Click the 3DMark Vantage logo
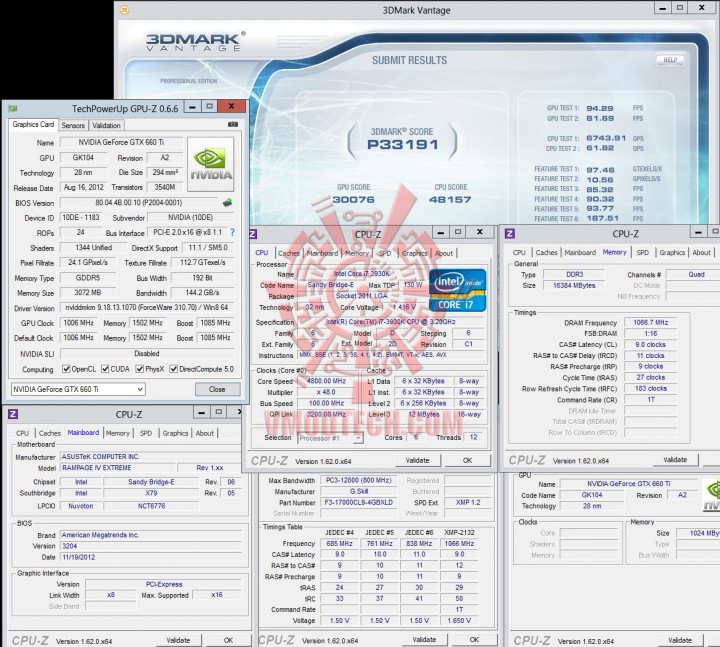The image size is (720, 647). click(x=195, y=41)
